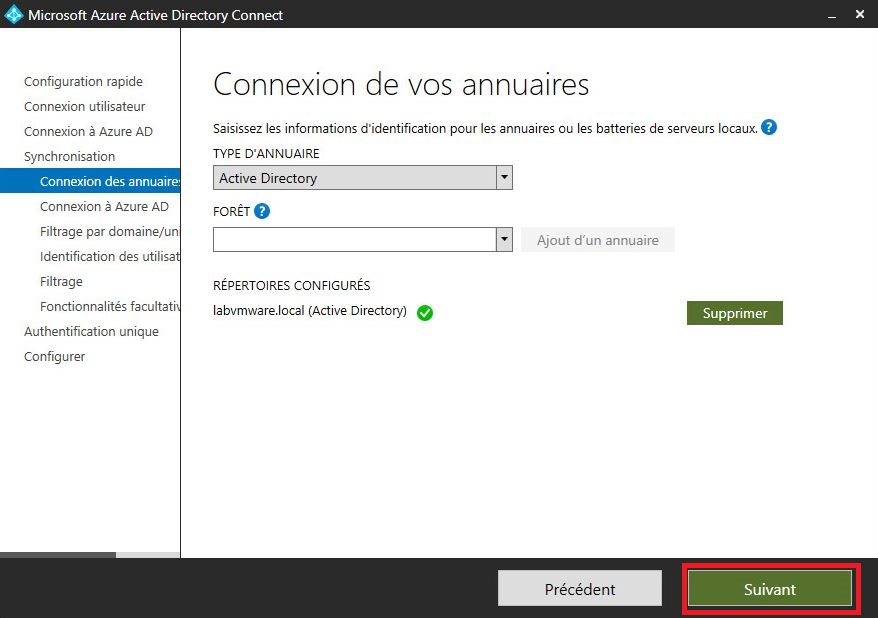
Task: Open Connexion à Azure AD sub-step under Synchronisation
Action: [x=104, y=207]
